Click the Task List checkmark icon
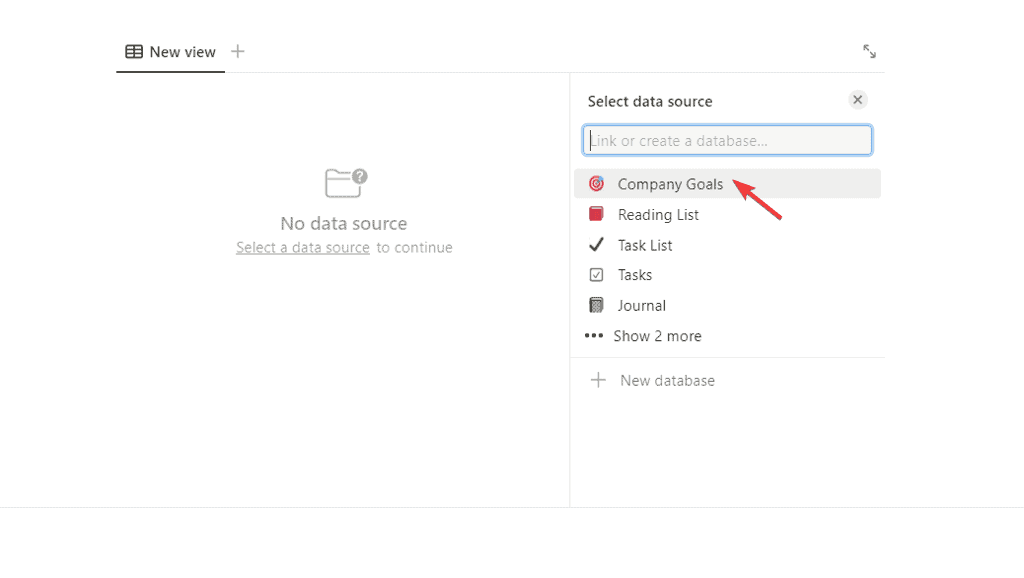Image resolution: width=1024 pixels, height=578 pixels. pyautogui.click(x=596, y=245)
